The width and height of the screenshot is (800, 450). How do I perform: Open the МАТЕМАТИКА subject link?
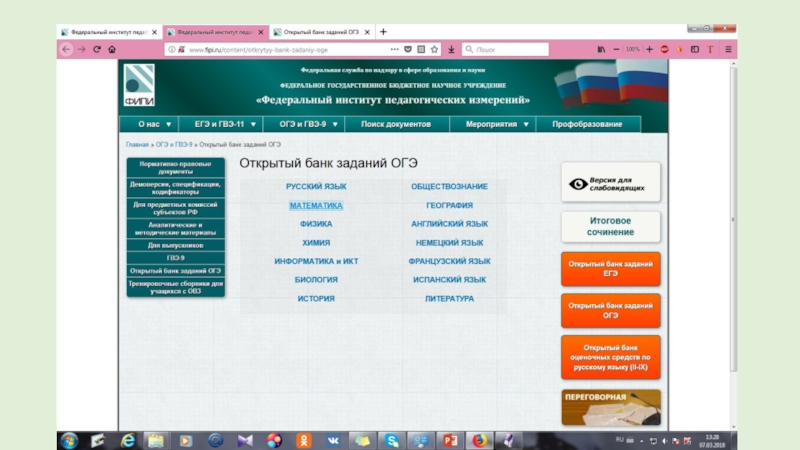(316, 205)
